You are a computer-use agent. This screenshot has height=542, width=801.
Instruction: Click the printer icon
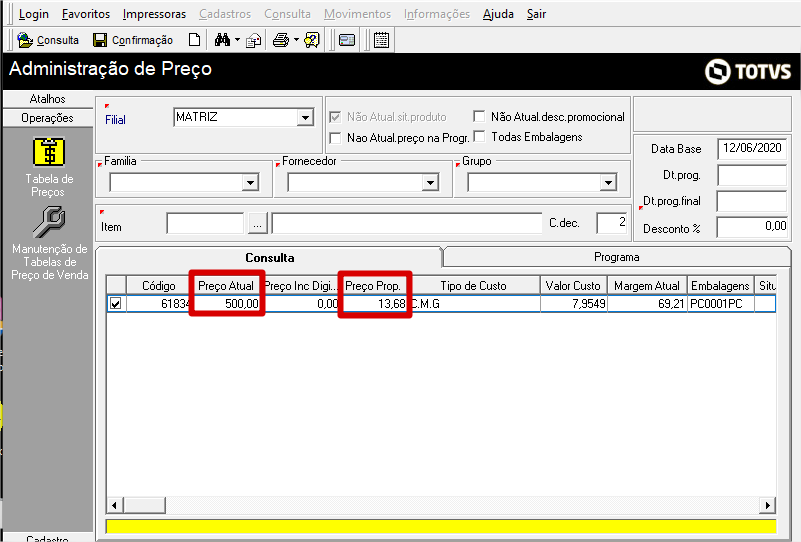[x=280, y=40]
